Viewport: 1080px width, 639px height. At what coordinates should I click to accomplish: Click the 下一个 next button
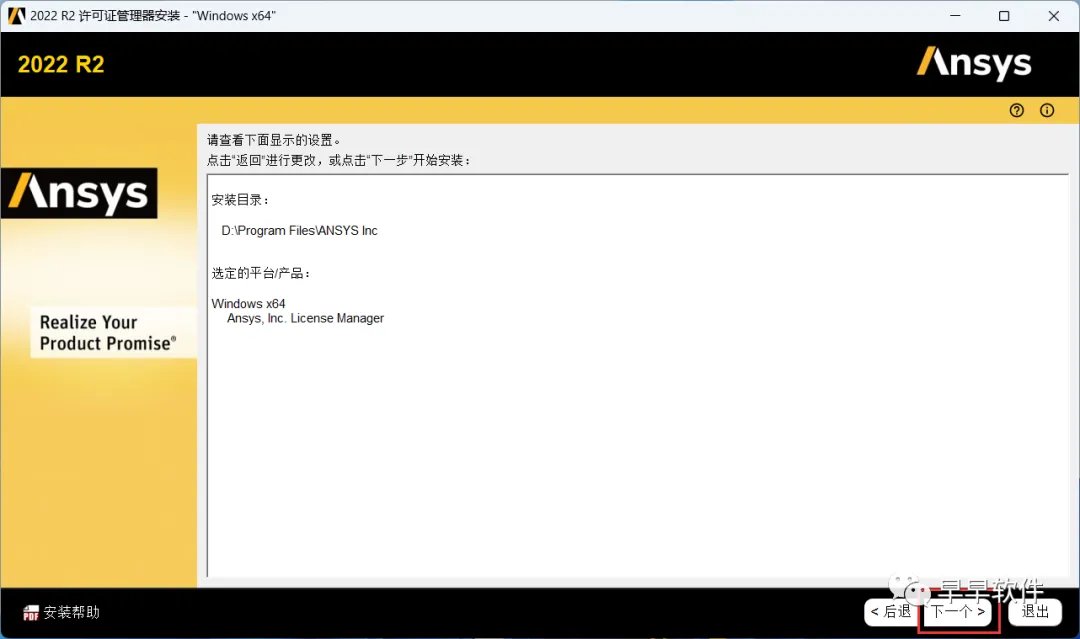point(958,611)
